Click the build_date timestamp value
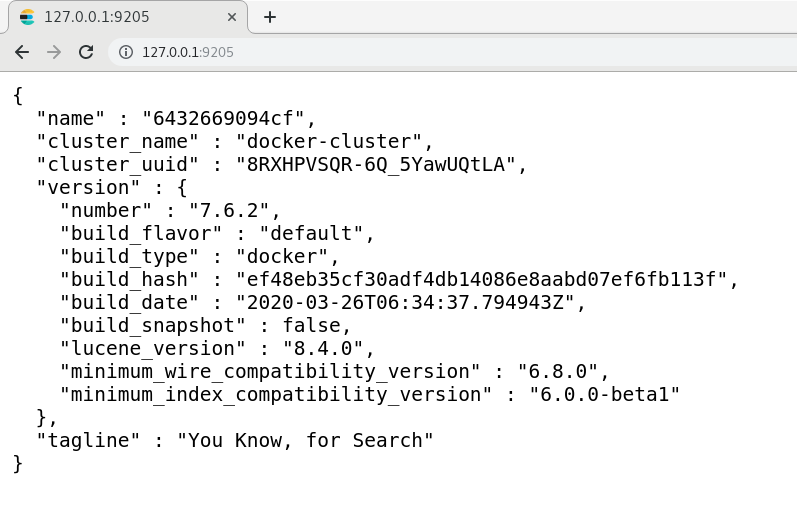This screenshot has width=797, height=508. click(405, 303)
